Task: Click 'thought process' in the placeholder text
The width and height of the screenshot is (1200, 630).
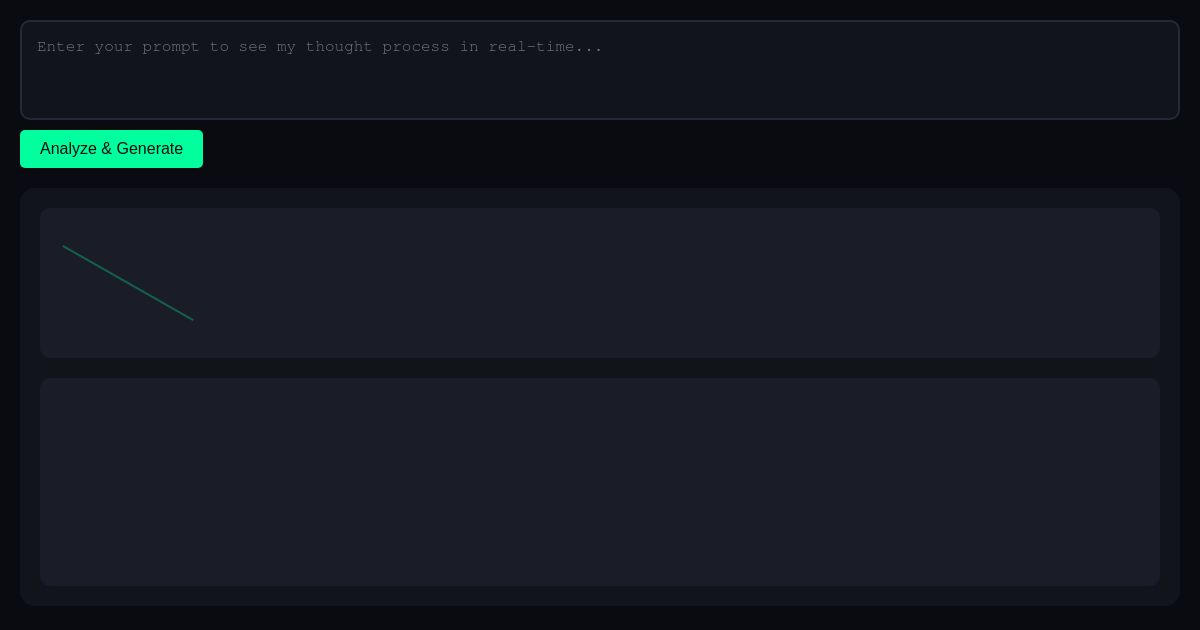Action: coord(377,47)
